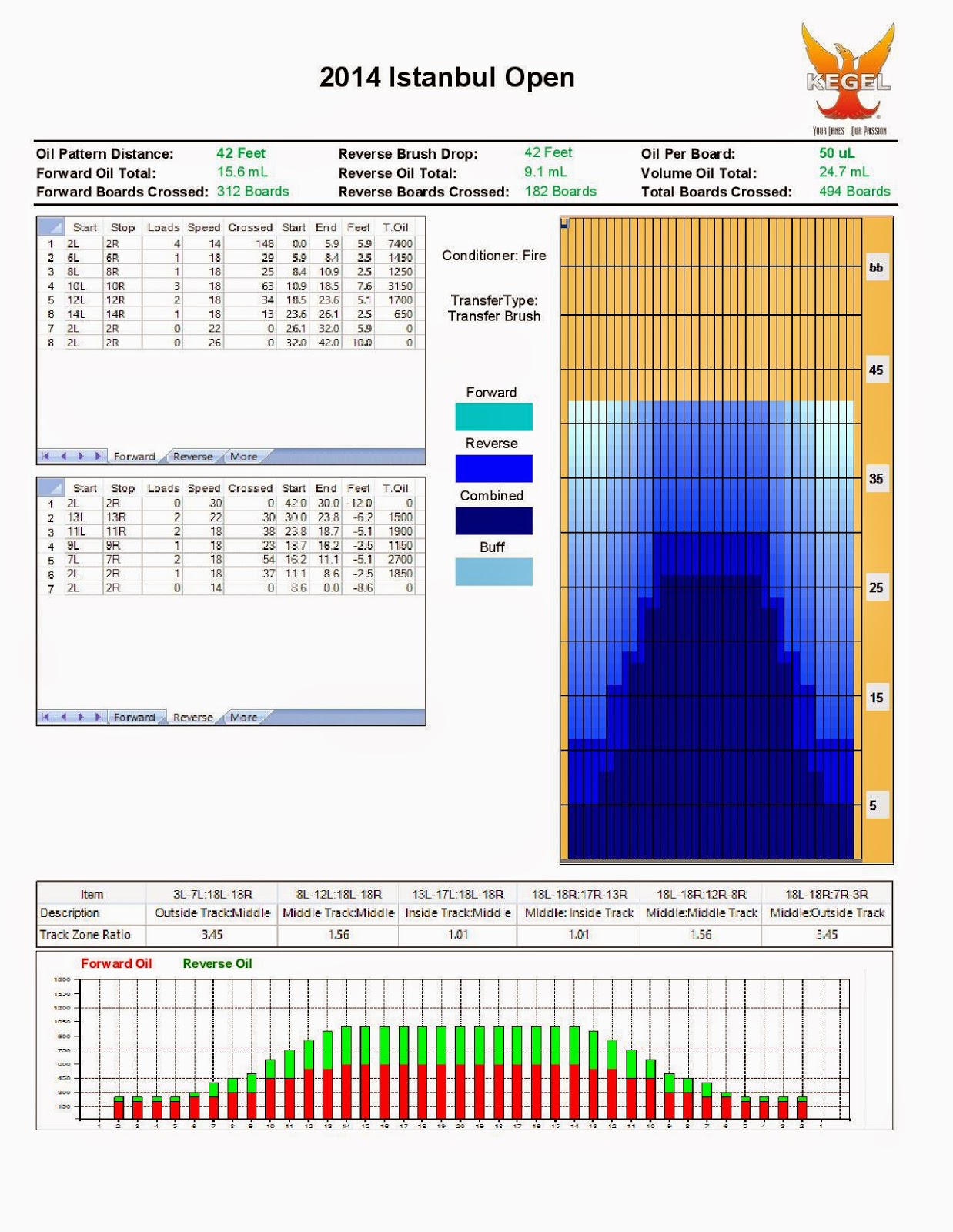Viewport: 953px width, 1232px height.
Task: Click the Reverse bright blue color swatch
Action: click(493, 468)
